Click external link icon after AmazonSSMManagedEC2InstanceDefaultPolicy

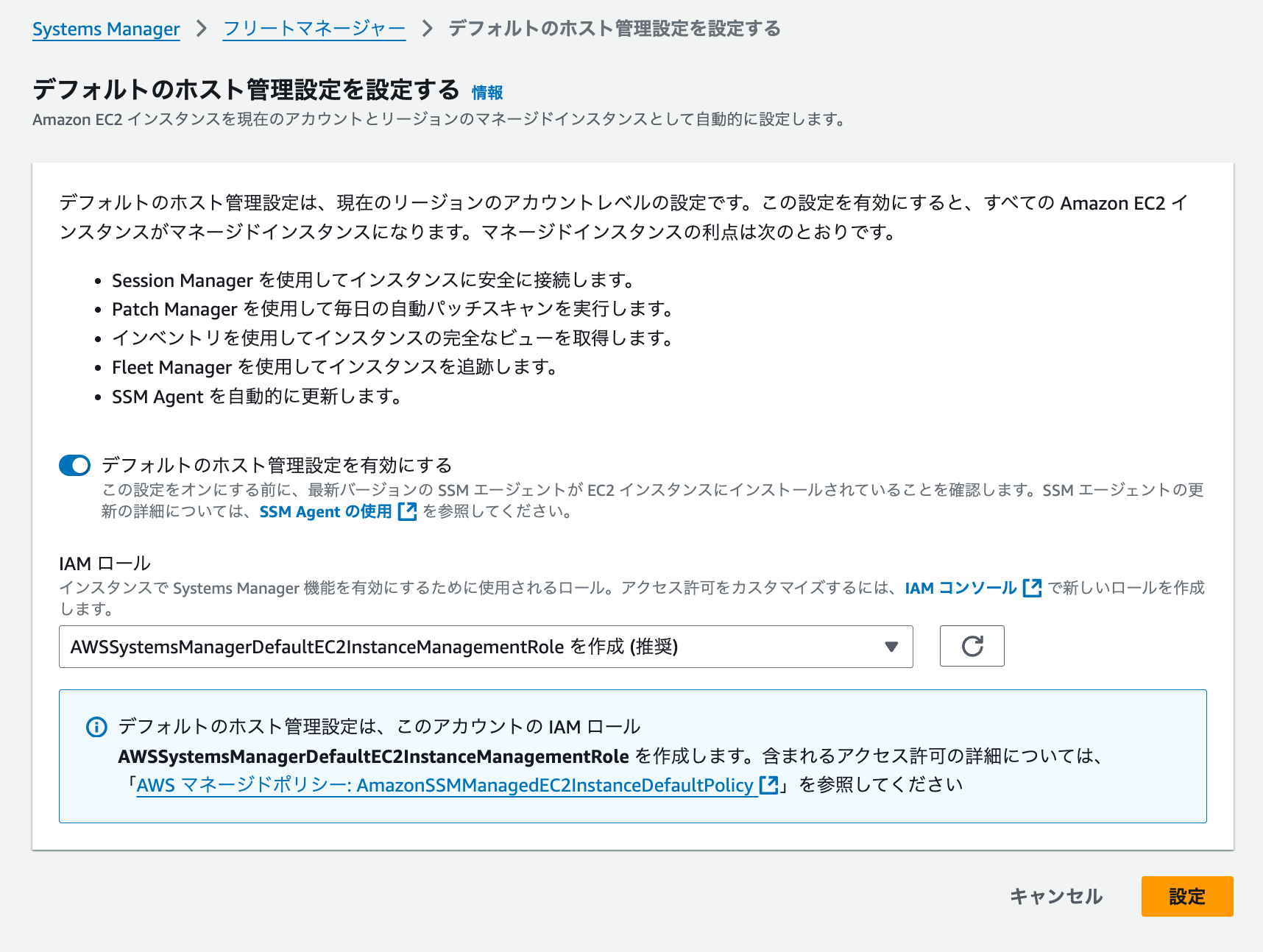[x=768, y=785]
